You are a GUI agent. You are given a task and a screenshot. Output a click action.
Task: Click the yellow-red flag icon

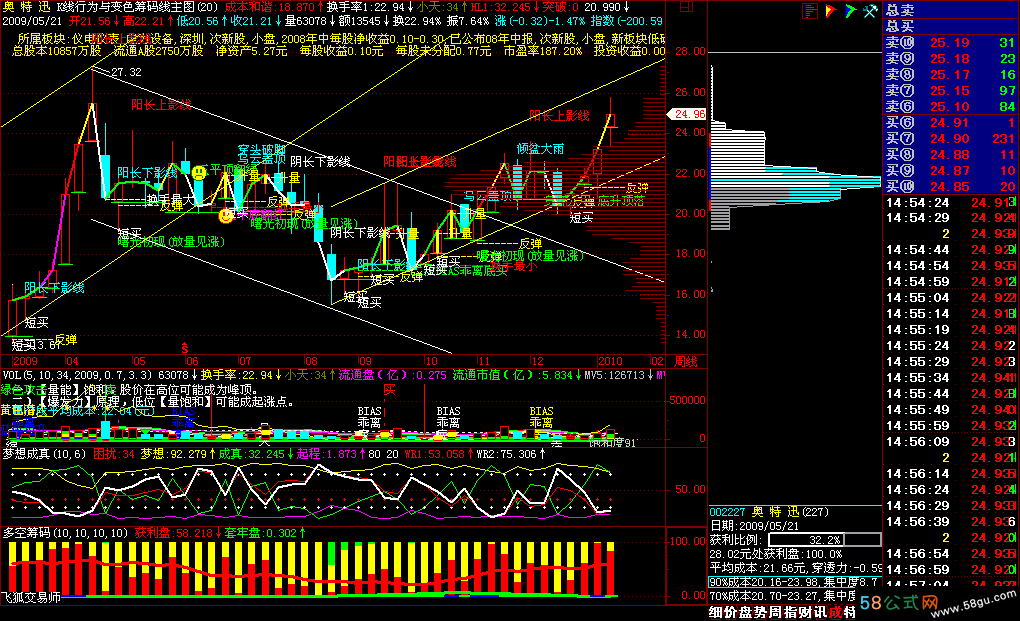(831, 11)
